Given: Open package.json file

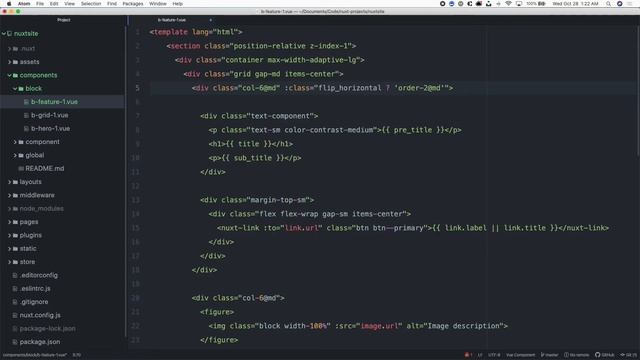Looking at the screenshot, I should click(40, 342).
